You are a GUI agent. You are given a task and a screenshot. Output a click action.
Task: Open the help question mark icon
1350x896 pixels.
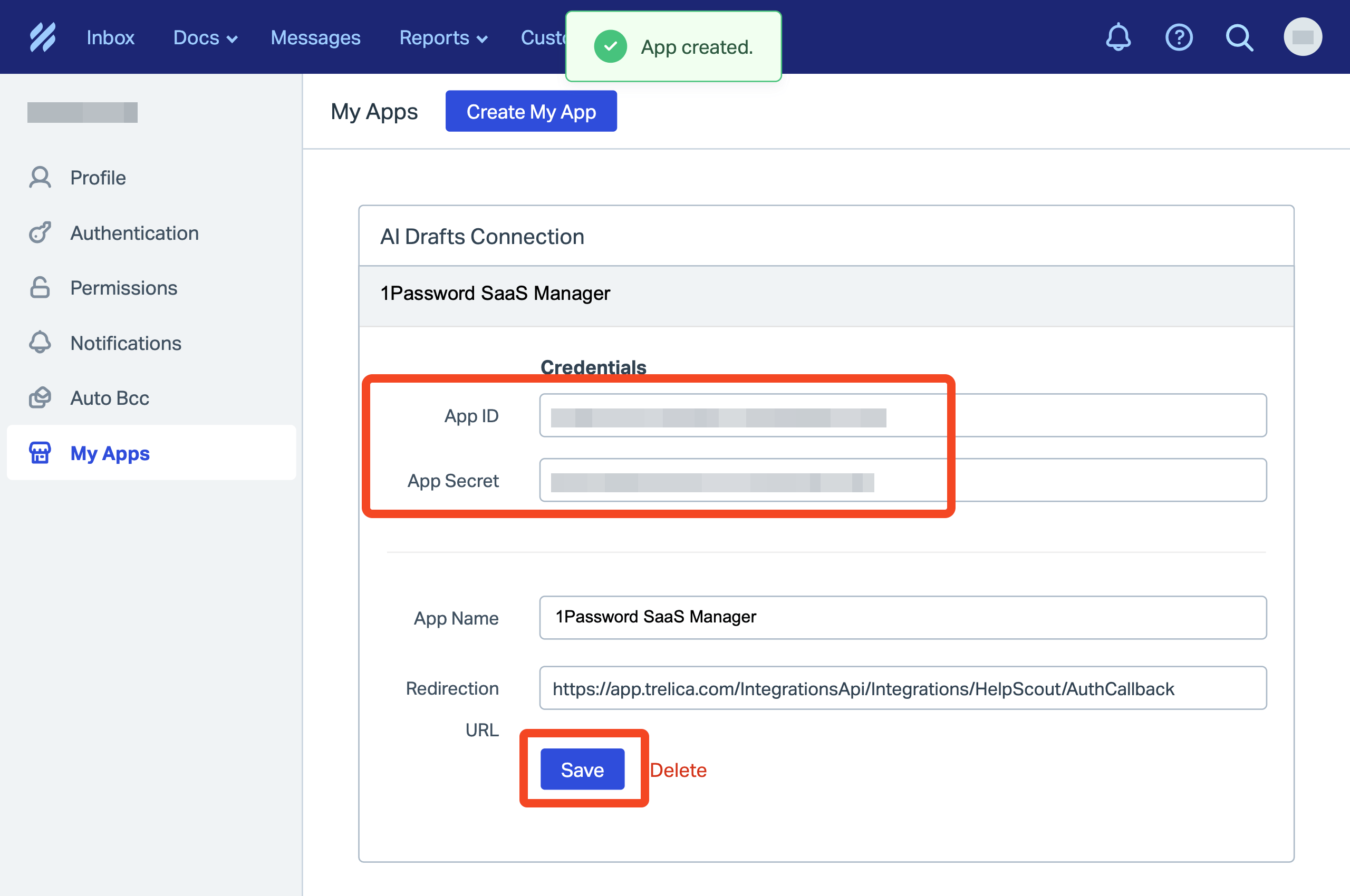tap(1179, 37)
